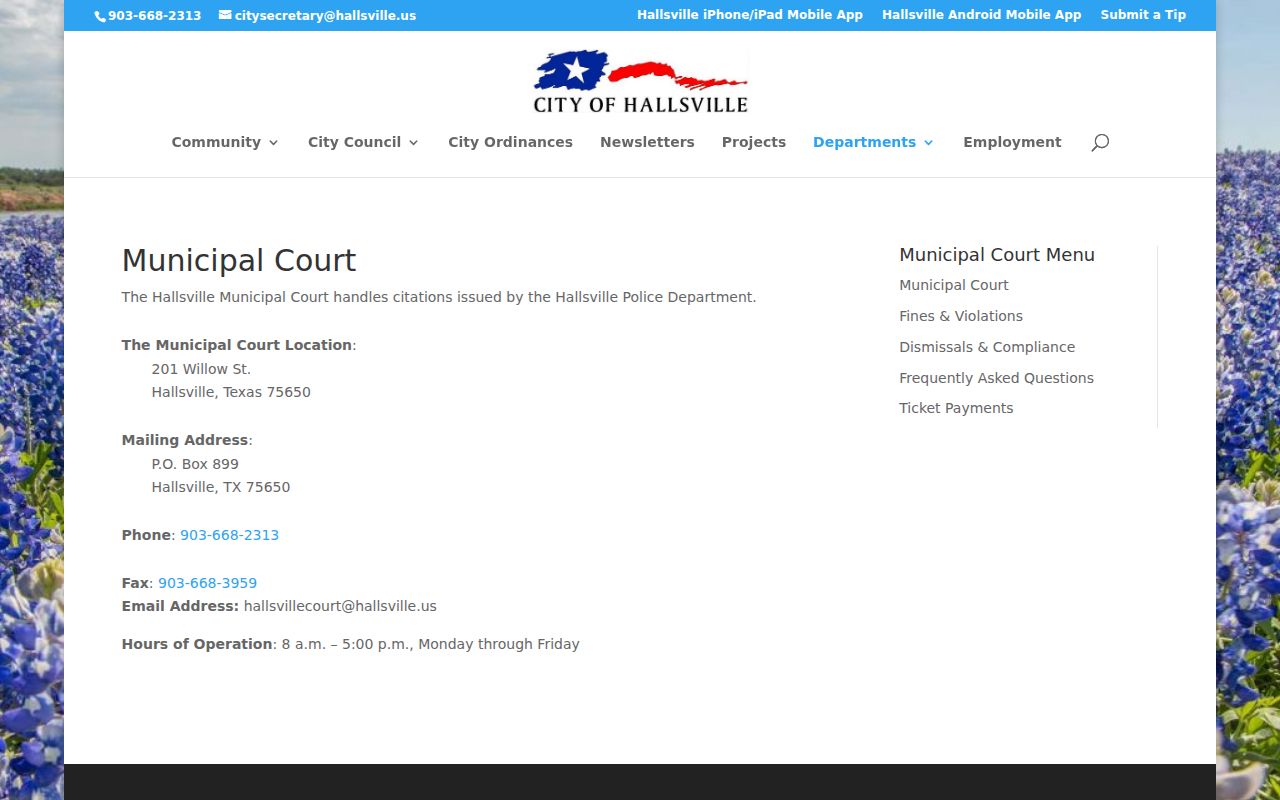Open Dismissals & Compliance sidebar link
Screen dimensions: 1280x800
[987, 347]
